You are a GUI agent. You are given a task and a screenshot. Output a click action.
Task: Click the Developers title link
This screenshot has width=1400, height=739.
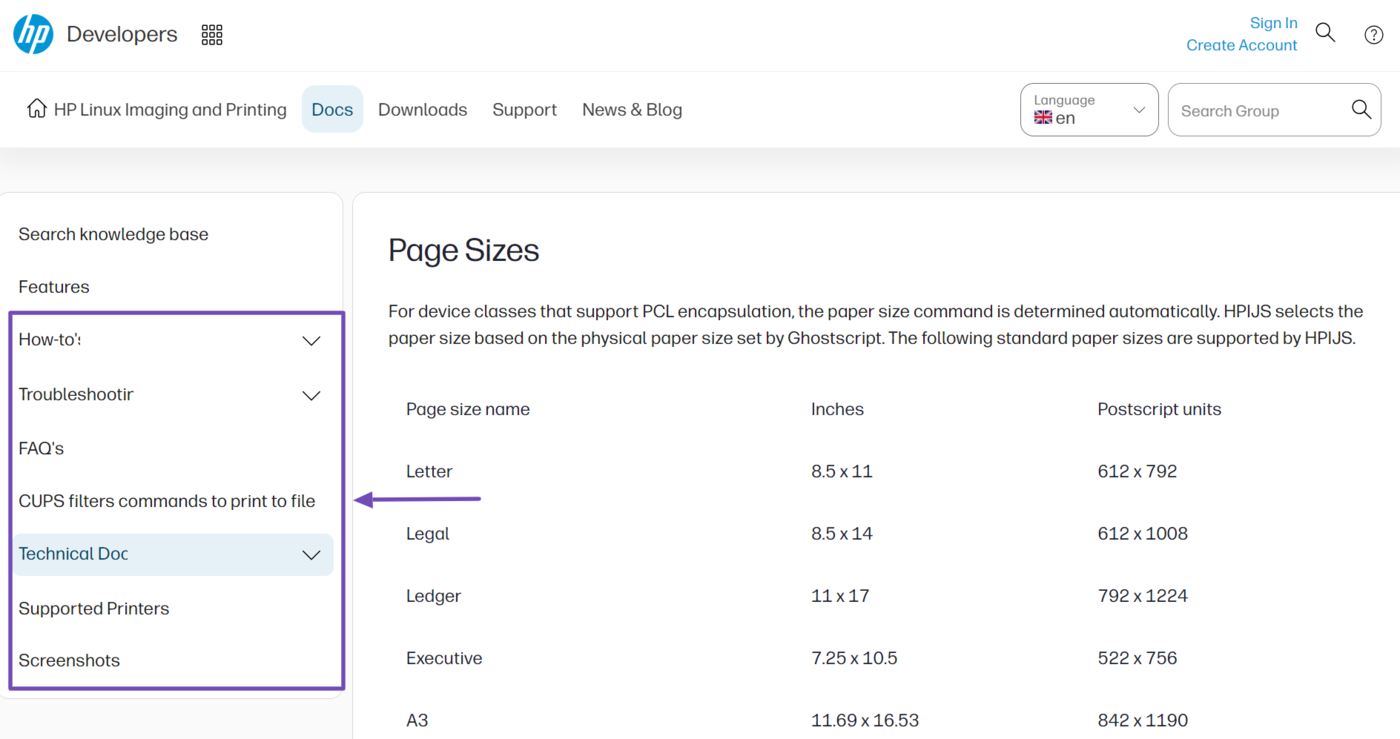coord(122,34)
